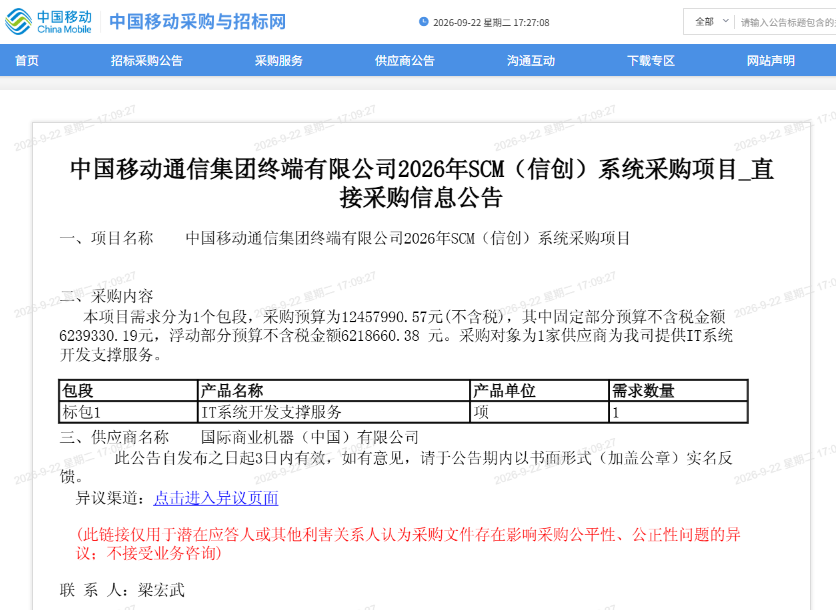The height and width of the screenshot is (610, 836).
Task: Open the 沟通互动 menu
Action: click(x=530, y=60)
